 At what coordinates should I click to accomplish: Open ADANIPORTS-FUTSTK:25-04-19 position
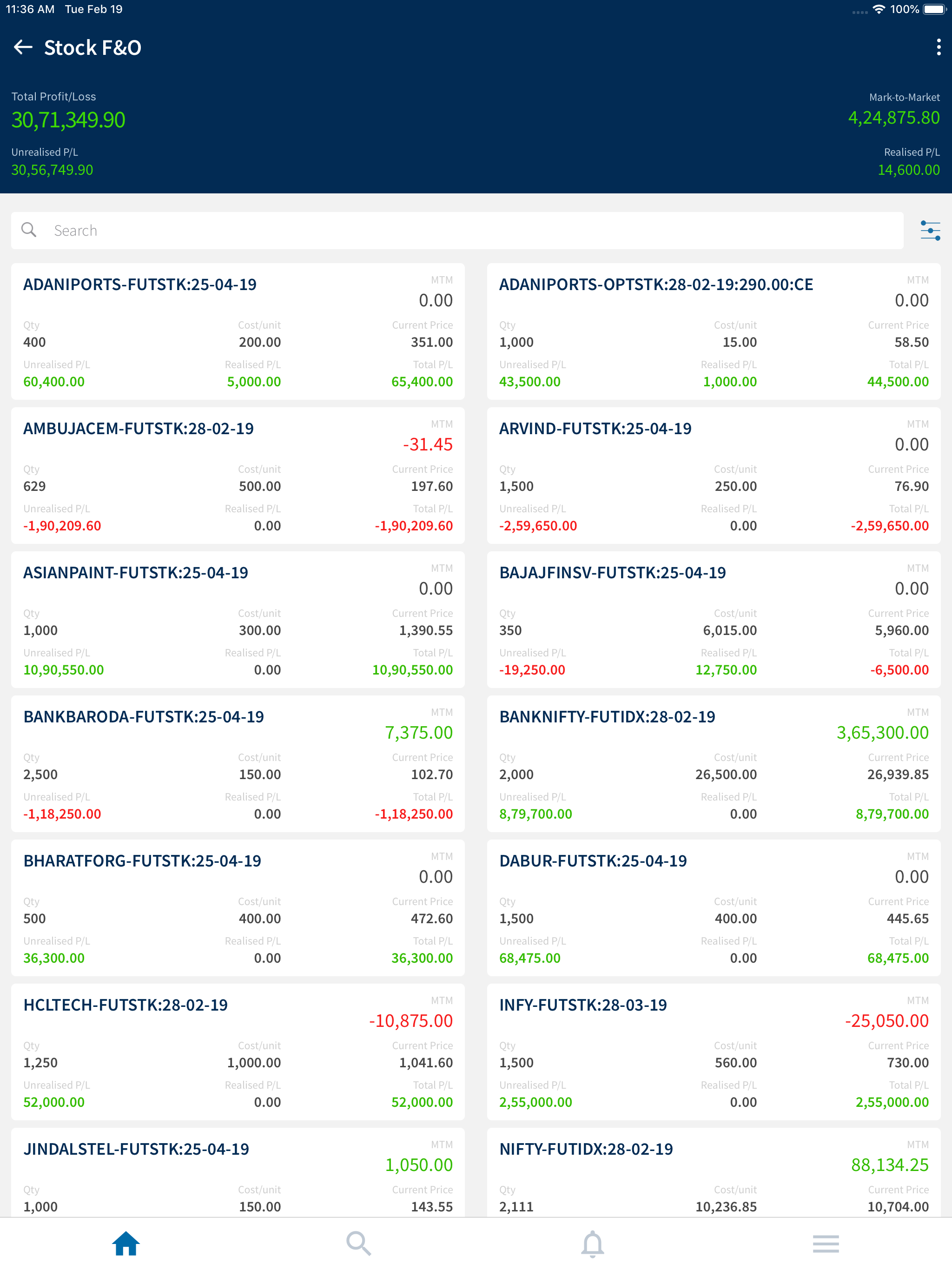[x=238, y=331]
